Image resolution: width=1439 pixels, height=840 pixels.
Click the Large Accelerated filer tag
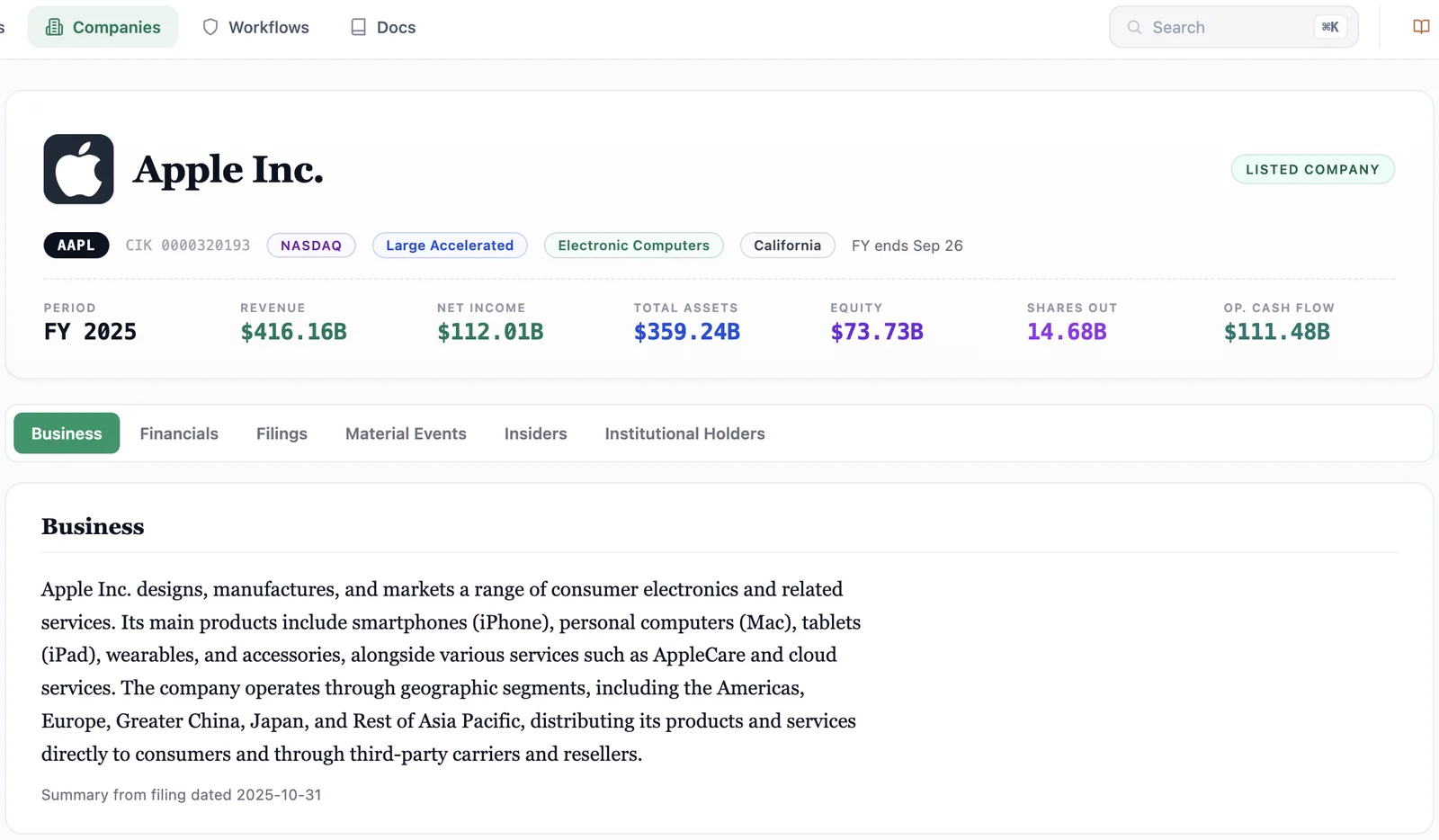(450, 246)
